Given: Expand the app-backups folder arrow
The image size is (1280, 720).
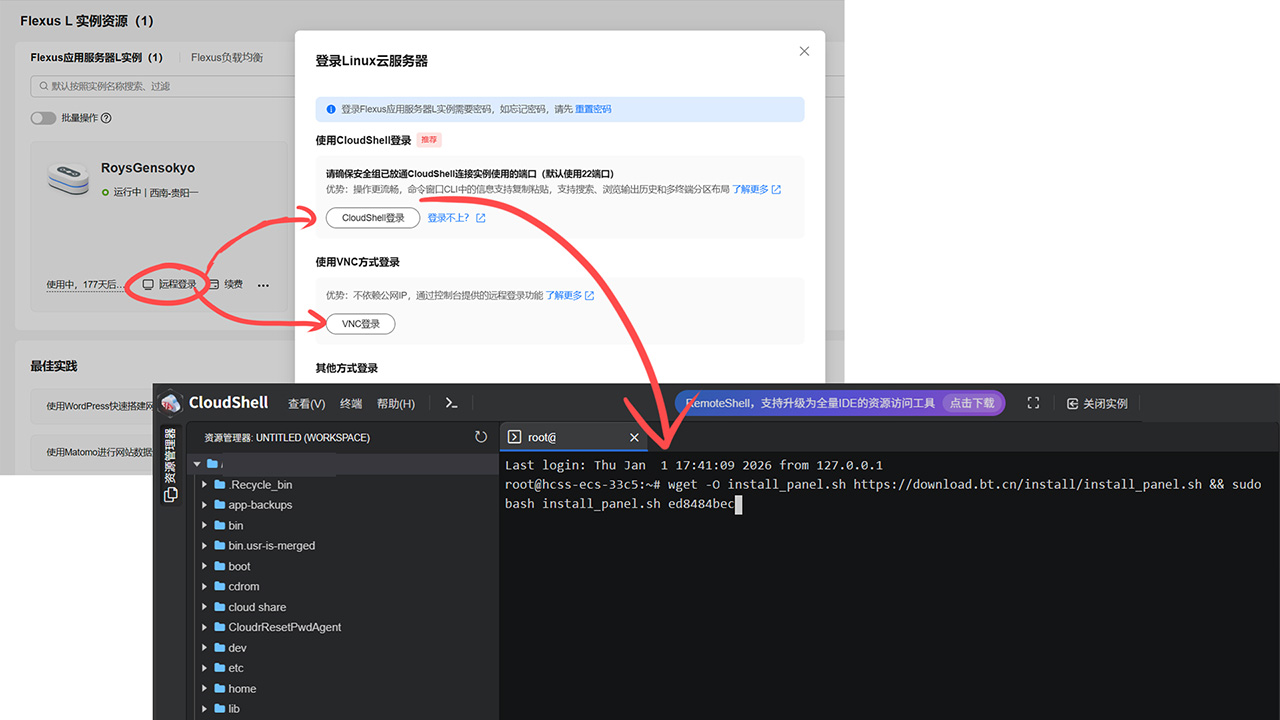Looking at the screenshot, I should tap(205, 505).
